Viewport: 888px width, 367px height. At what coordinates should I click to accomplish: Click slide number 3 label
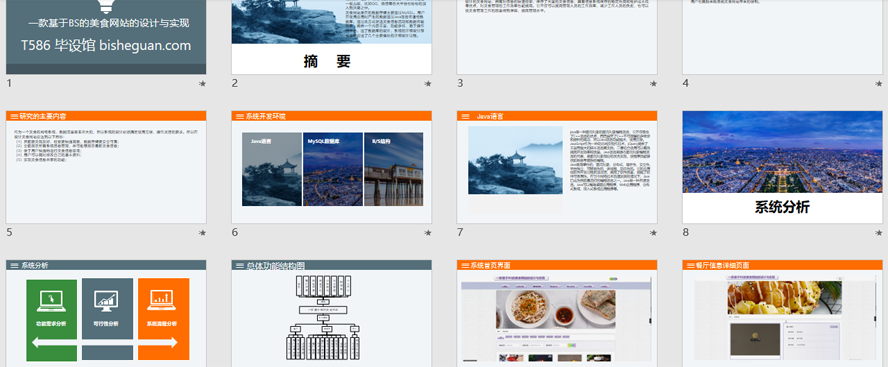460,83
